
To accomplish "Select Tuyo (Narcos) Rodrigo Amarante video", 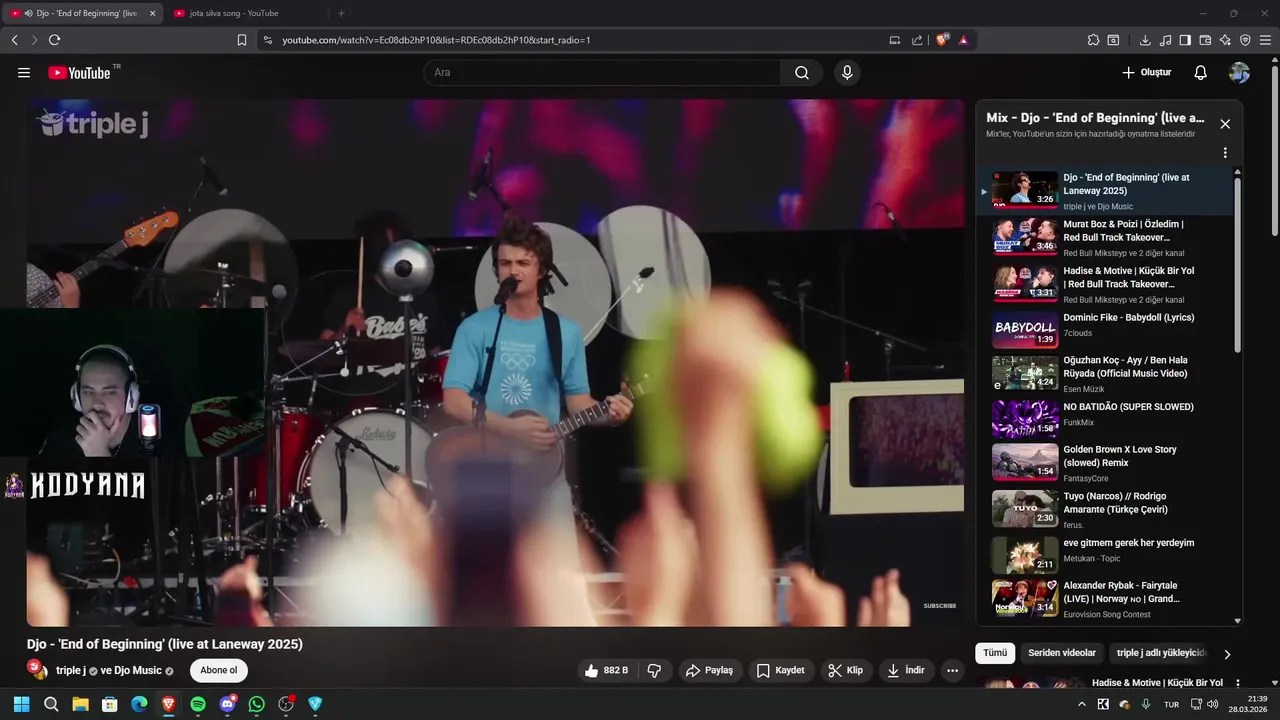I will click(1106, 509).
